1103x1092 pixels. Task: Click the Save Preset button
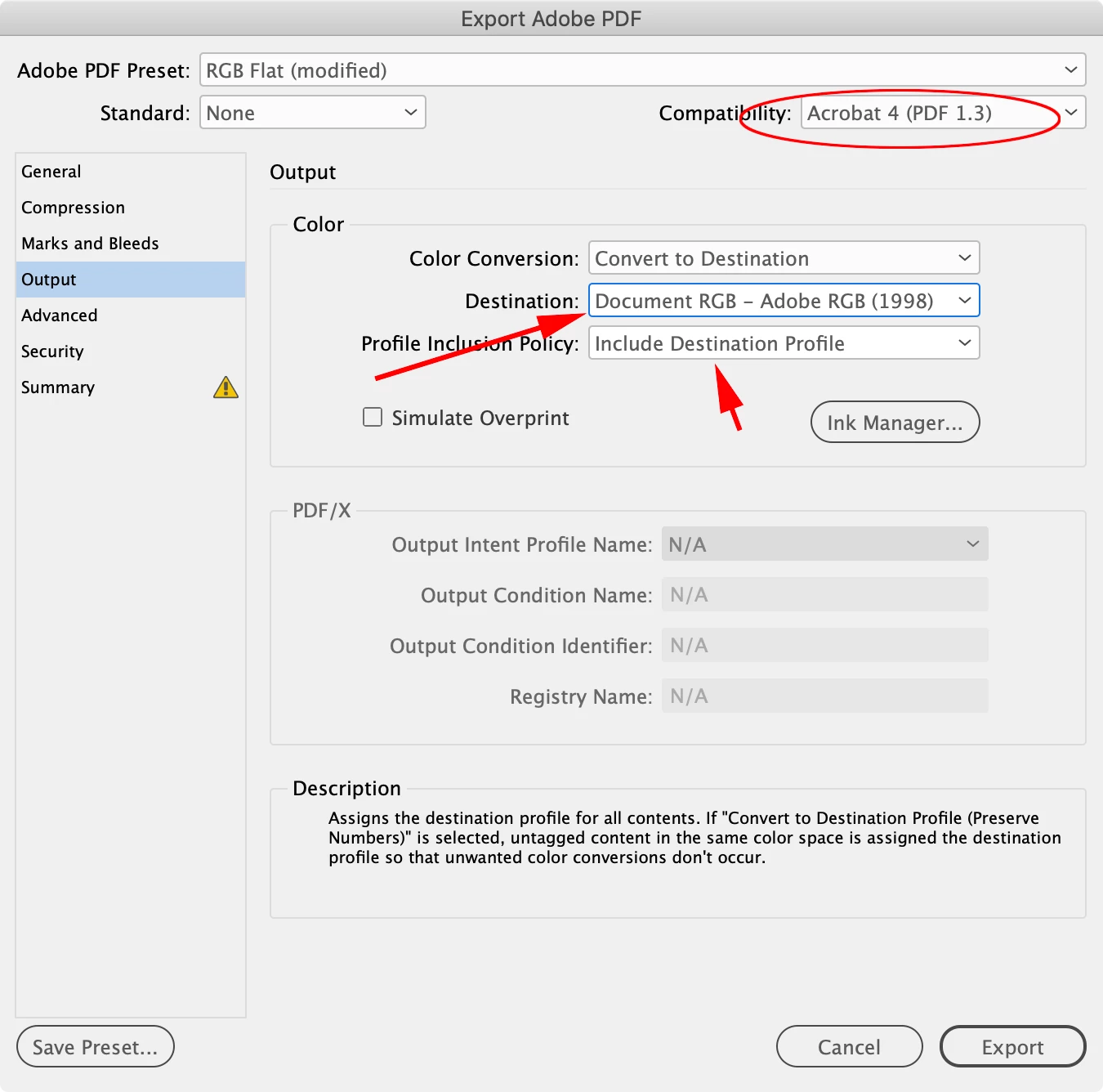tap(96, 1046)
